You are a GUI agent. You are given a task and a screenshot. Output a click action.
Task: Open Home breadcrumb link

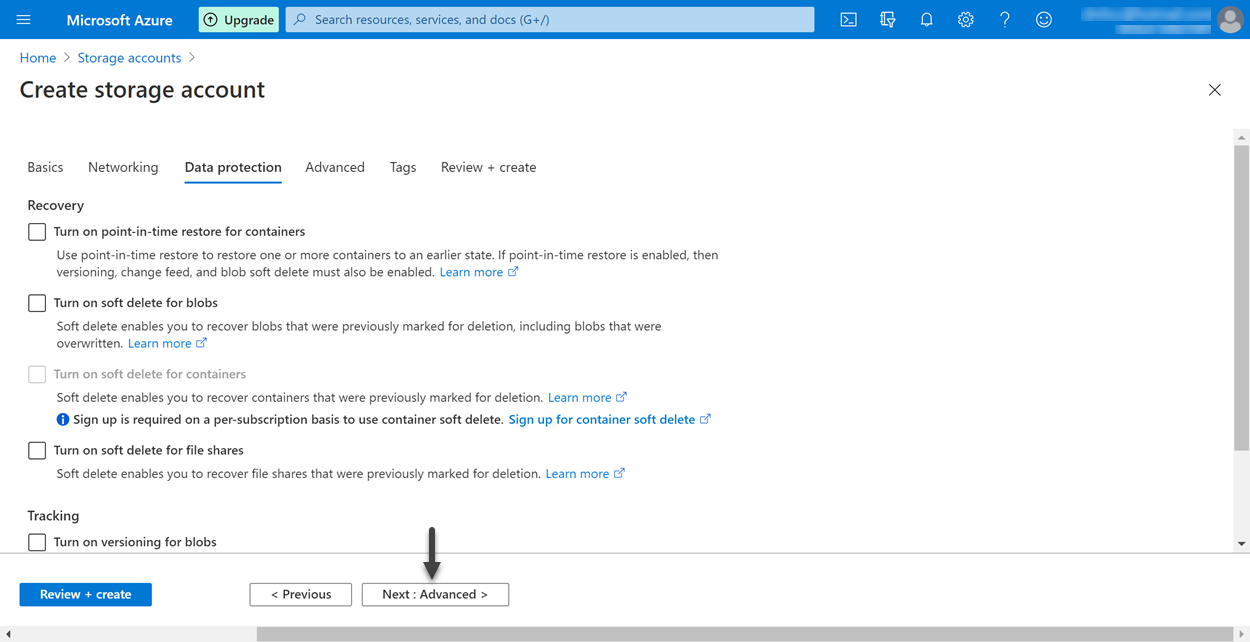coord(38,58)
